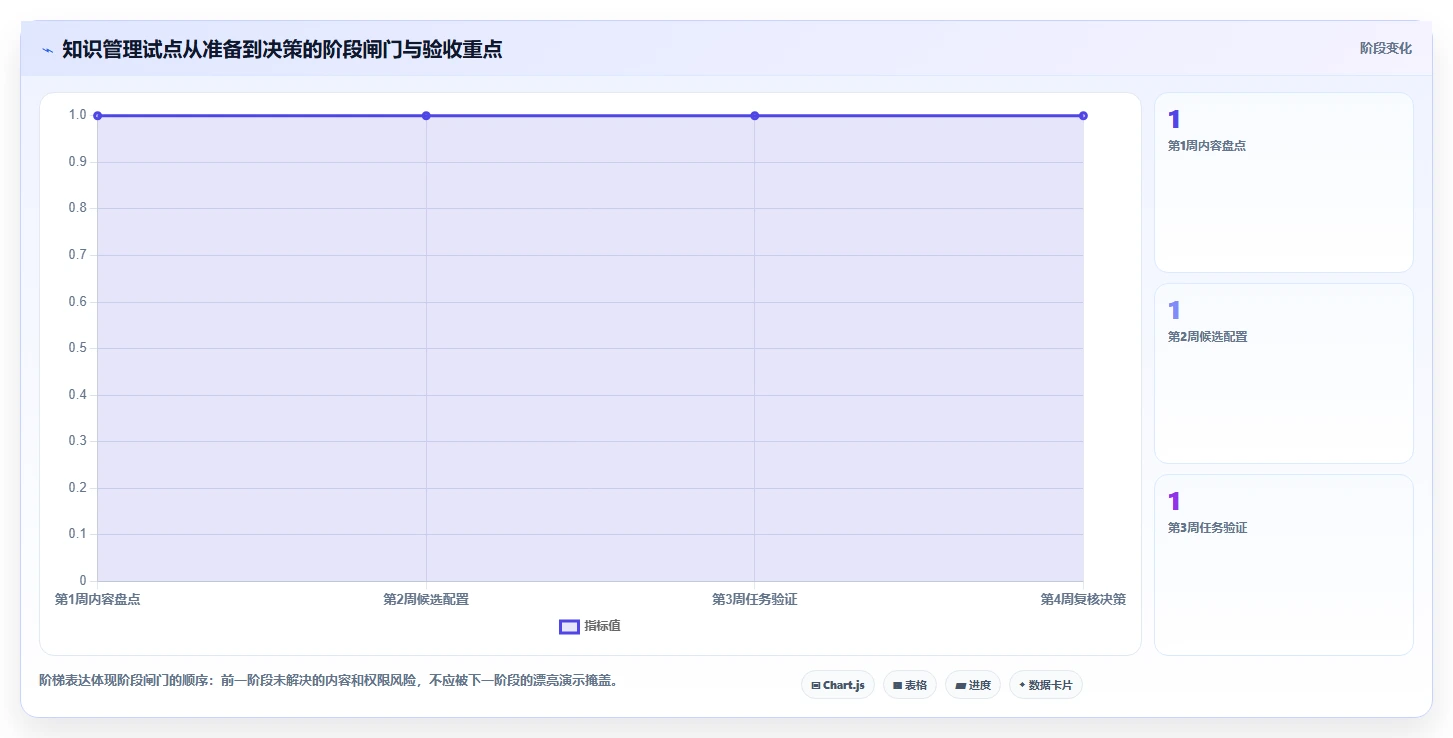Click data point at 第3周任务验证
Screen dimensions: 1453x738
(755, 116)
